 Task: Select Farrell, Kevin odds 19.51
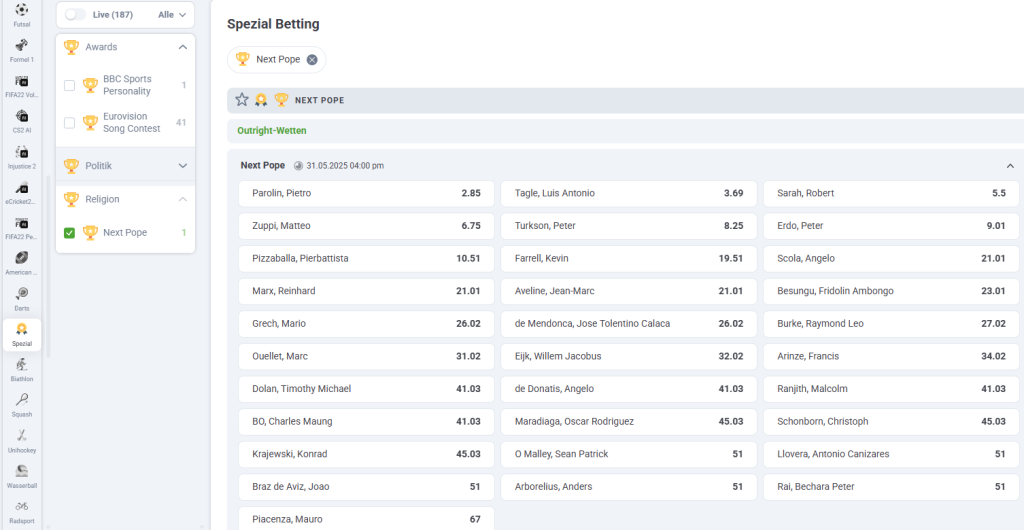pyautogui.click(x=629, y=258)
